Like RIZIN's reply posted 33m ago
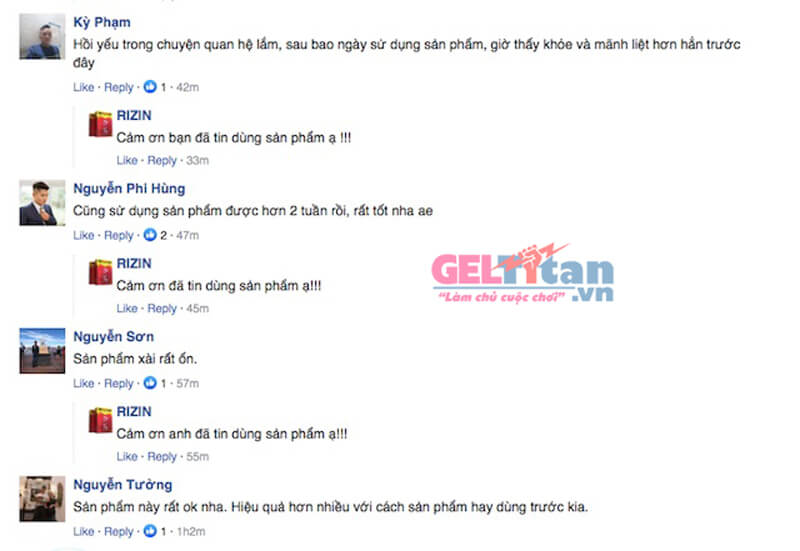 tap(127, 160)
